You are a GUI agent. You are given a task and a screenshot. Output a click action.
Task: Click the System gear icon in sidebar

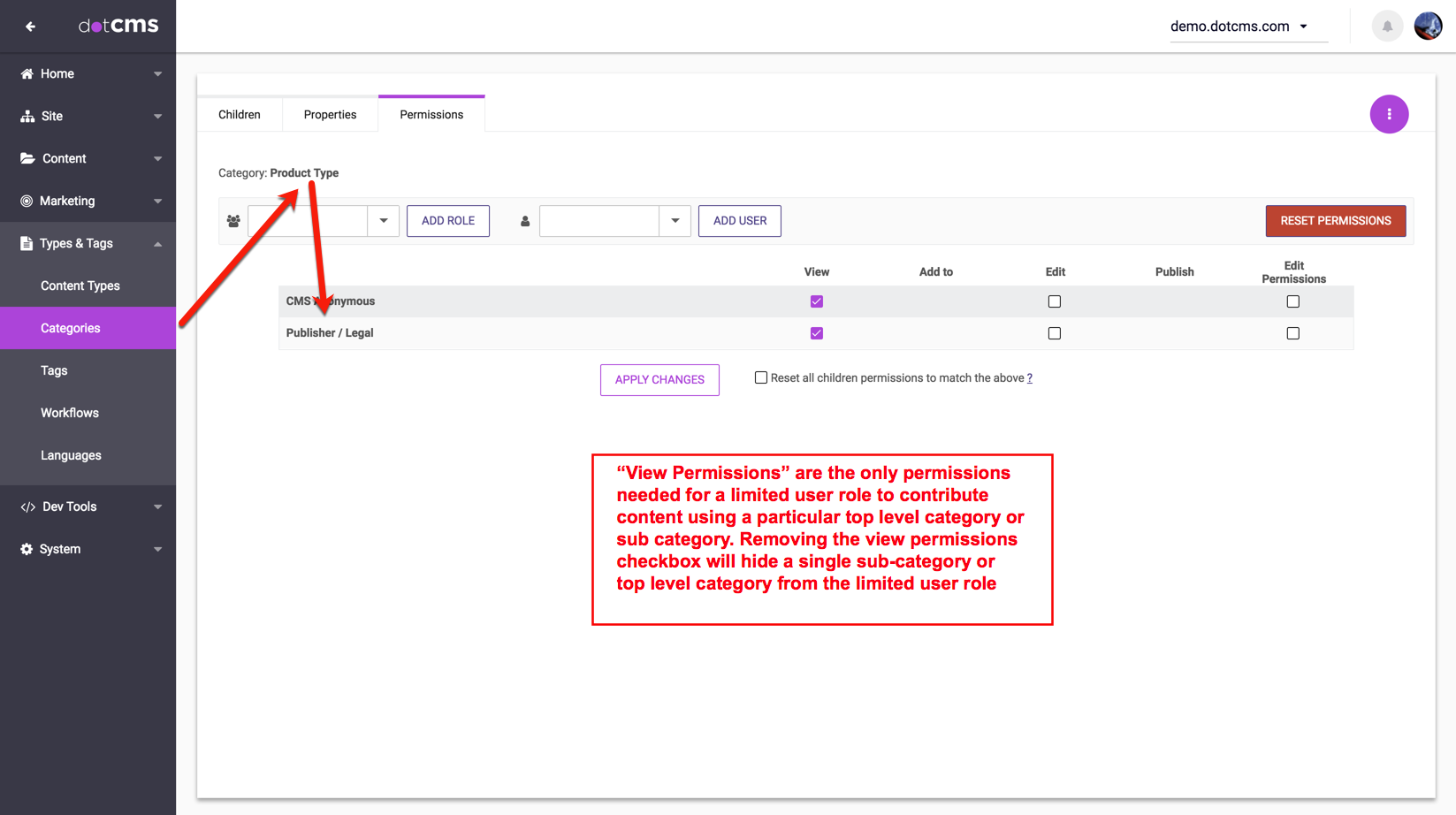tap(27, 550)
